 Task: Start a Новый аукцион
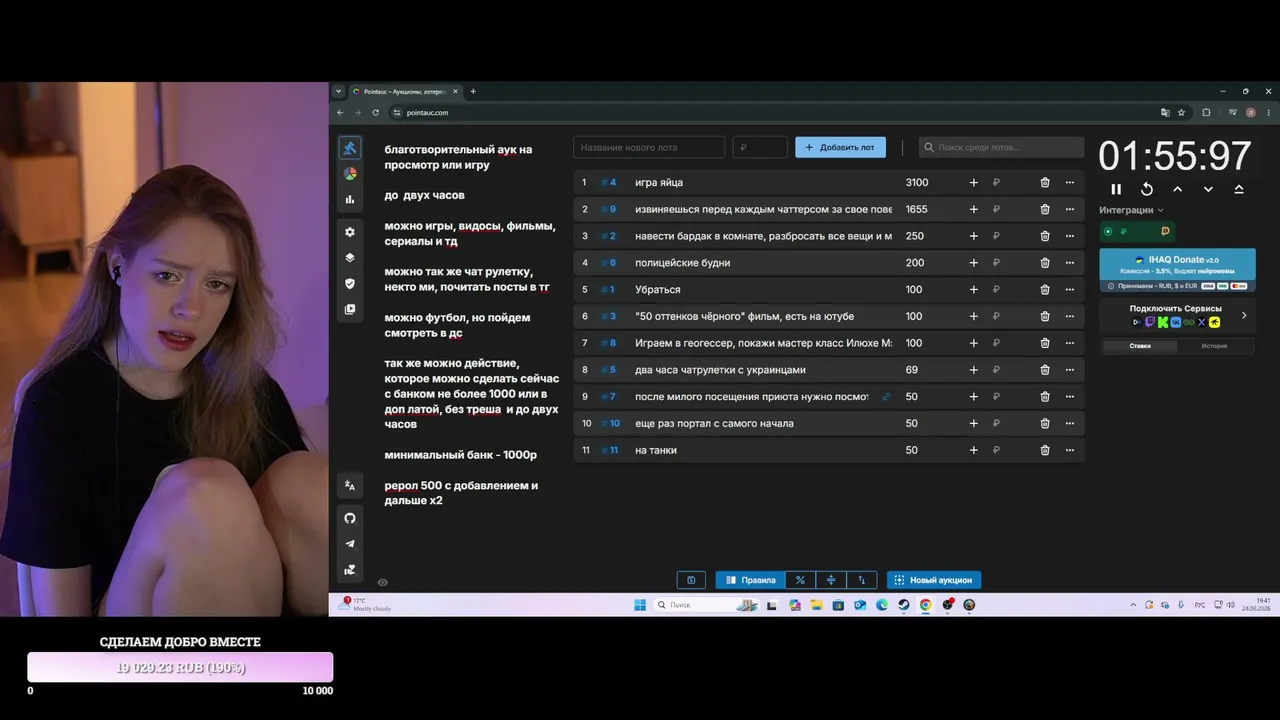coord(934,580)
